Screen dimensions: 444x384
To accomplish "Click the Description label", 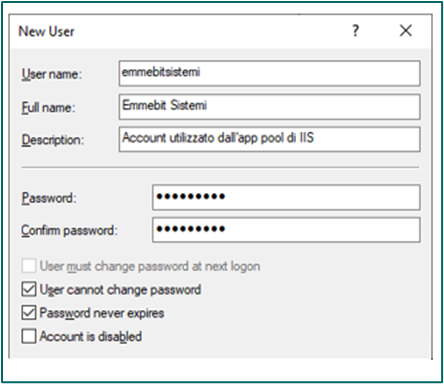I will (x=53, y=140).
